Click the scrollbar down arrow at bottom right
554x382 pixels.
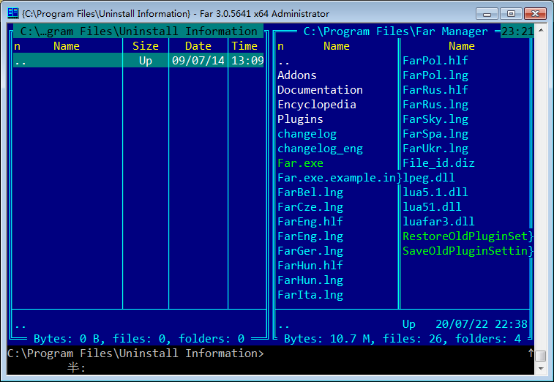[541, 369]
